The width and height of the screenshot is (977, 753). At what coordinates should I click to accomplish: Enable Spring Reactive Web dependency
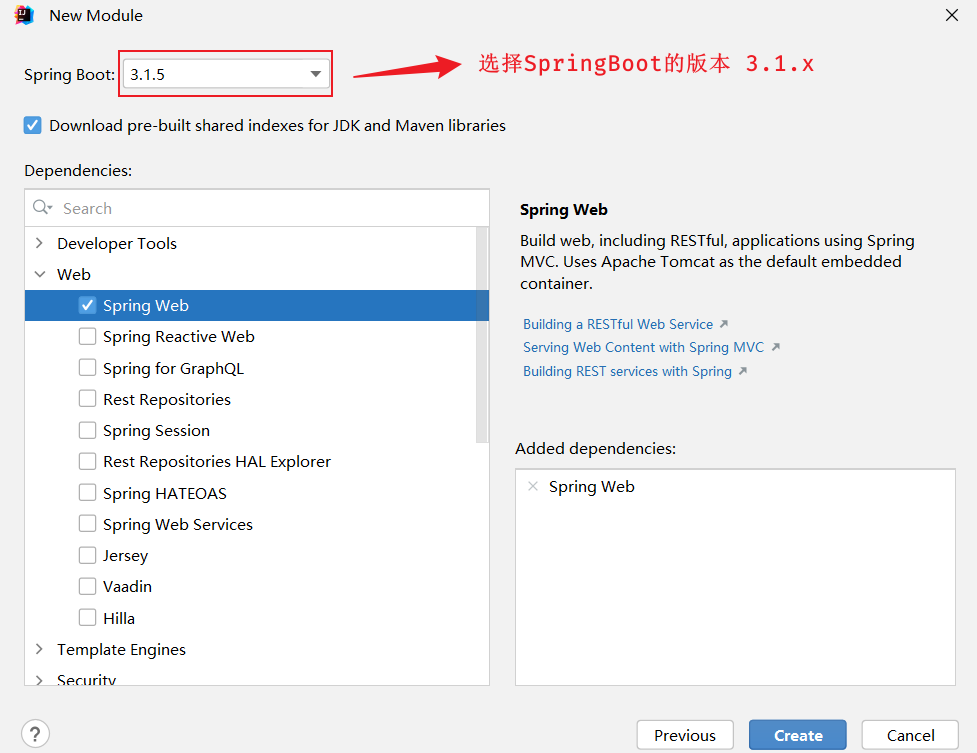coord(87,337)
